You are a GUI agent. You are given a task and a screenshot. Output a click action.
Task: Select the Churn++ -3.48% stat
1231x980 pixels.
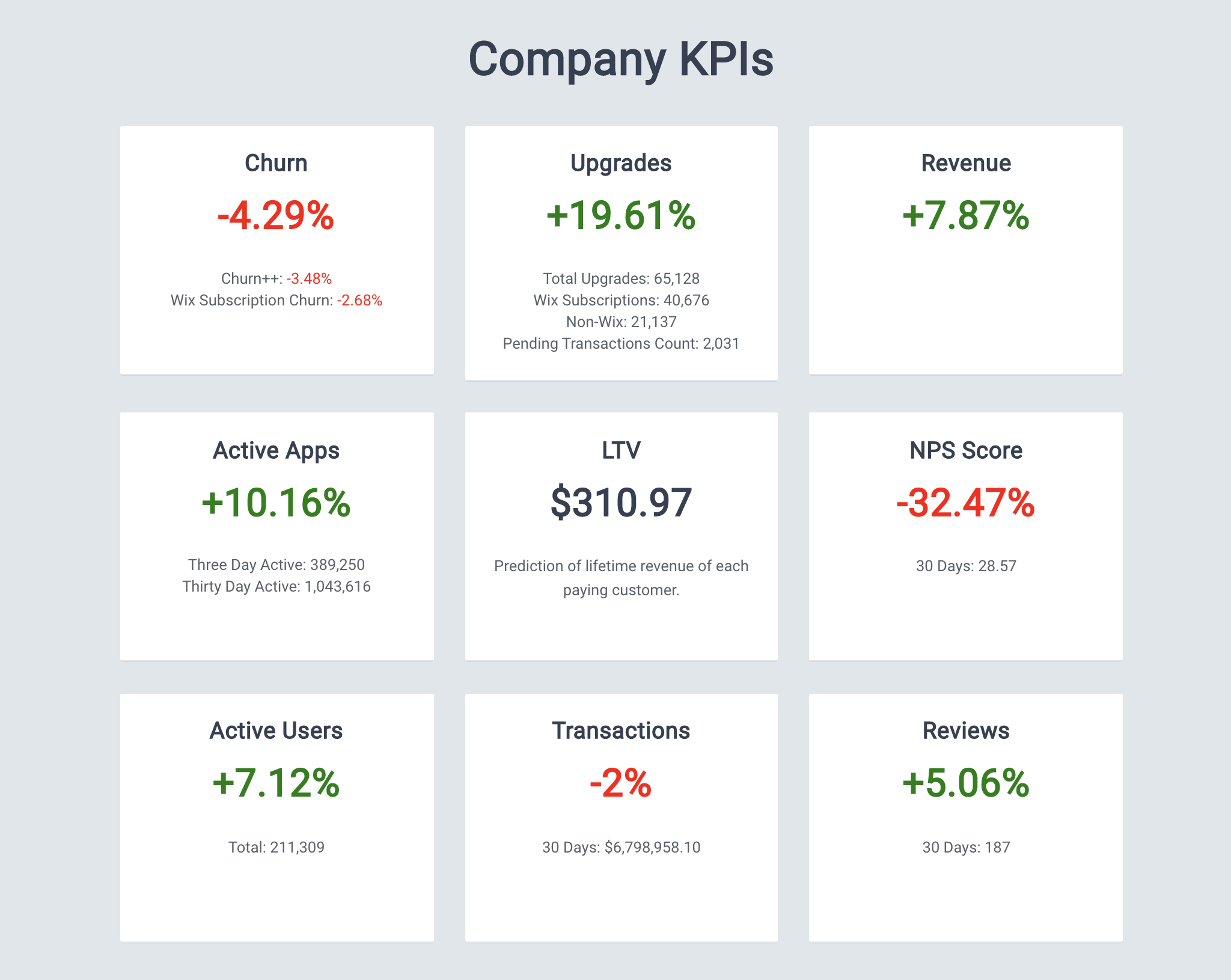point(276,278)
